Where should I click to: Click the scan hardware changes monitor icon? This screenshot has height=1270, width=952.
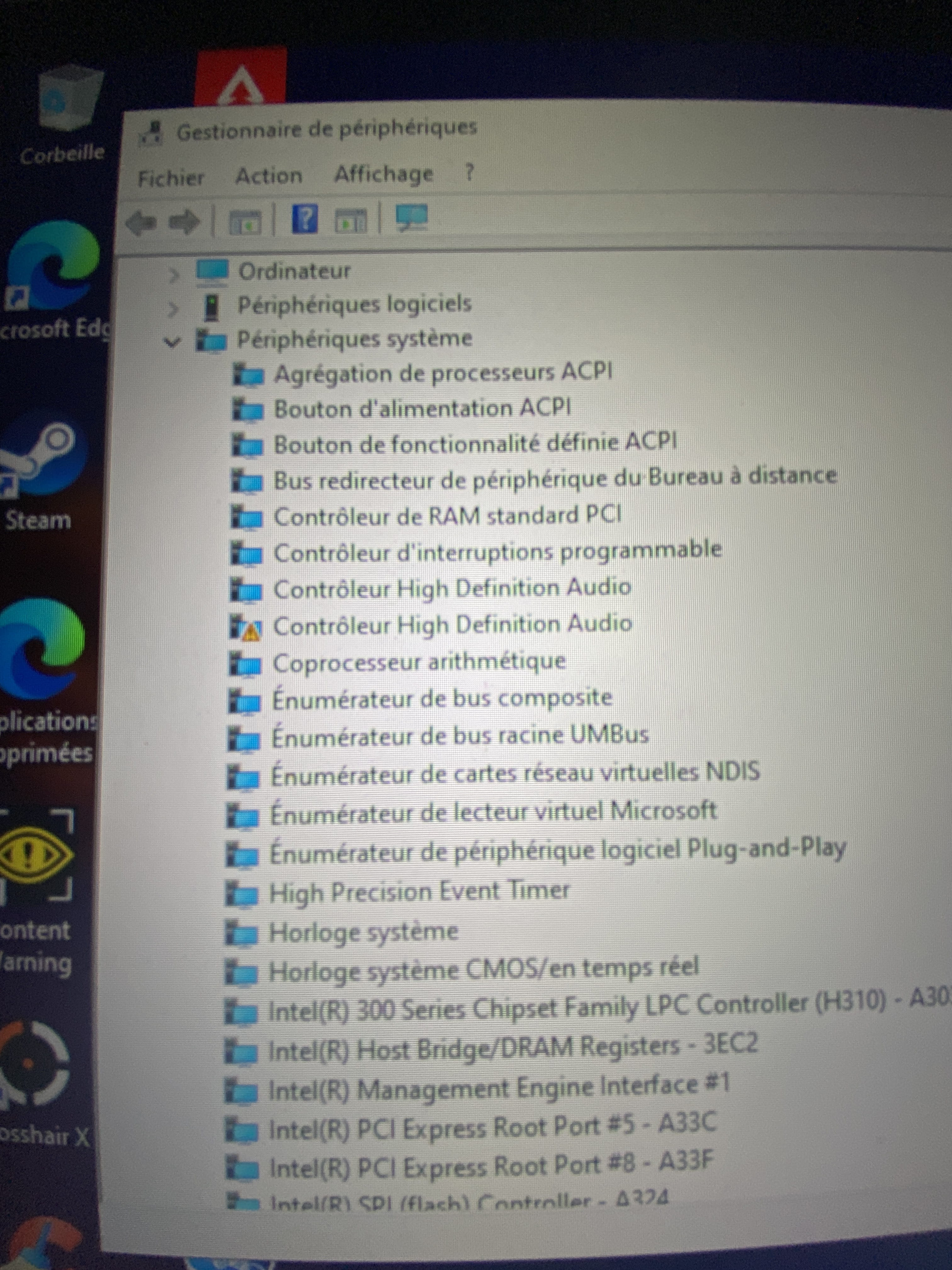(x=411, y=218)
